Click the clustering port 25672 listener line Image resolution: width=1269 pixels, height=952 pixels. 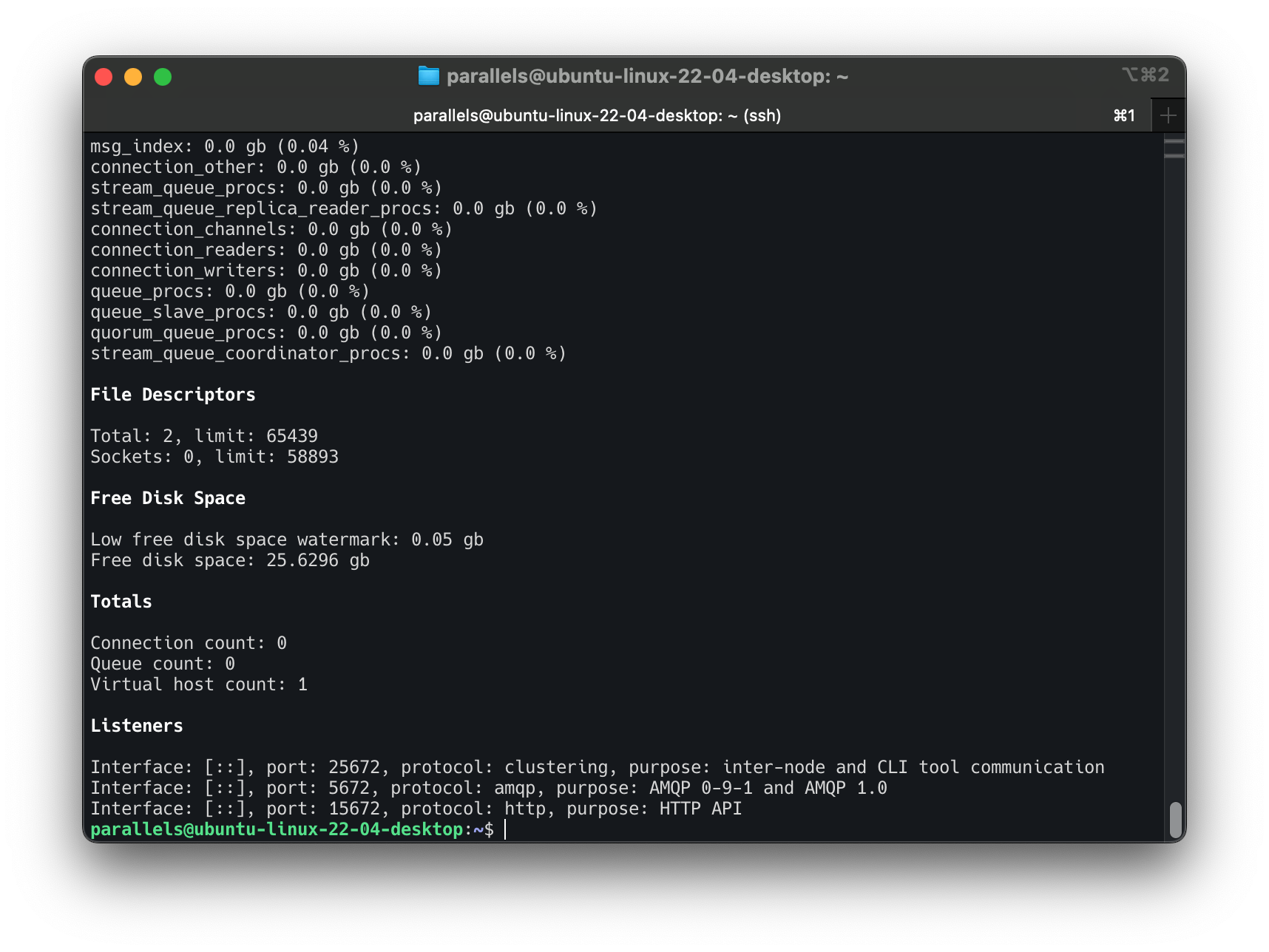[598, 766]
